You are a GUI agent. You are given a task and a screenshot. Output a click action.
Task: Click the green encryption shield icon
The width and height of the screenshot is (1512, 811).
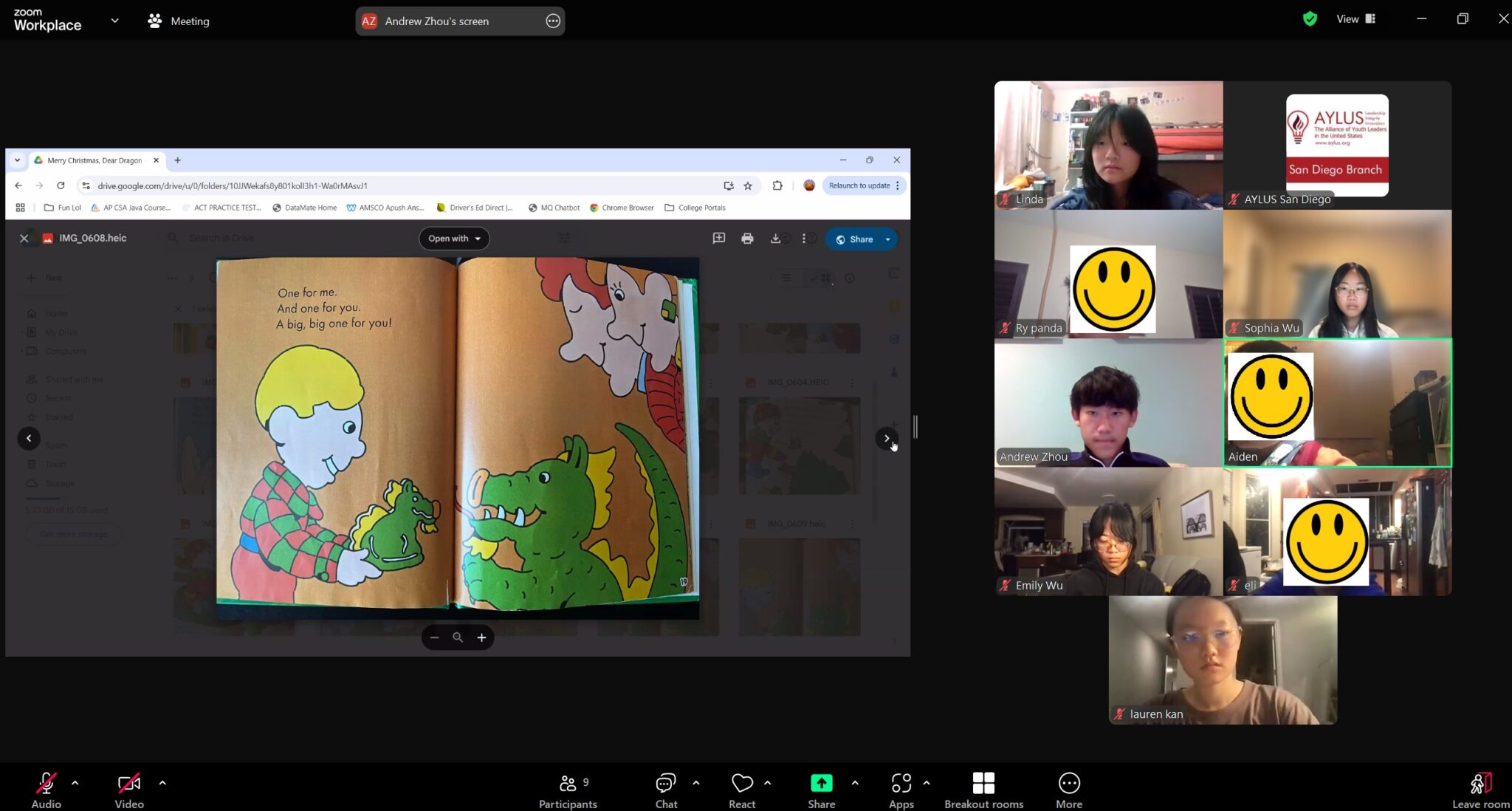(x=1310, y=19)
